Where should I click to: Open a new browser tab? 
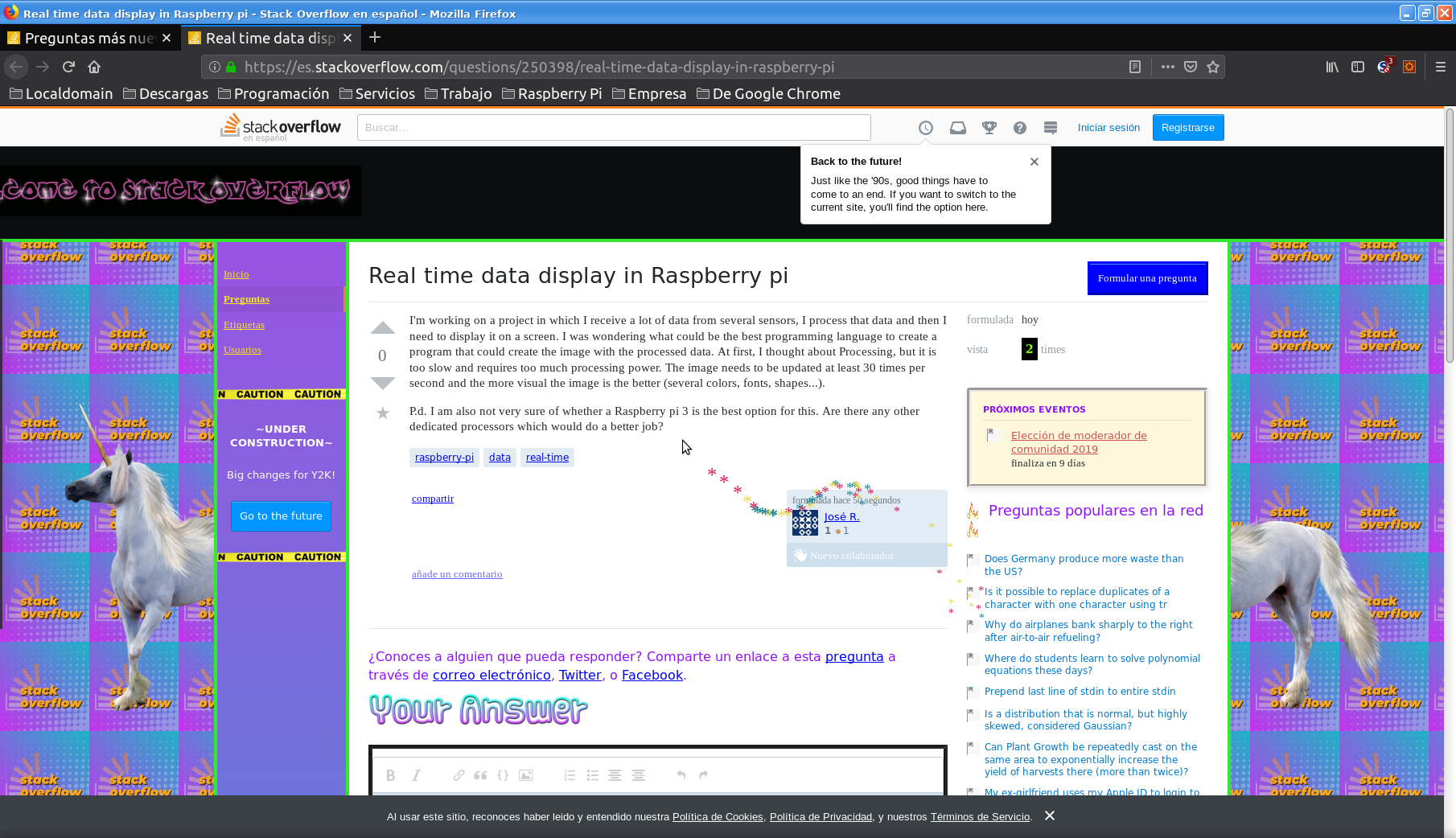pos(375,37)
